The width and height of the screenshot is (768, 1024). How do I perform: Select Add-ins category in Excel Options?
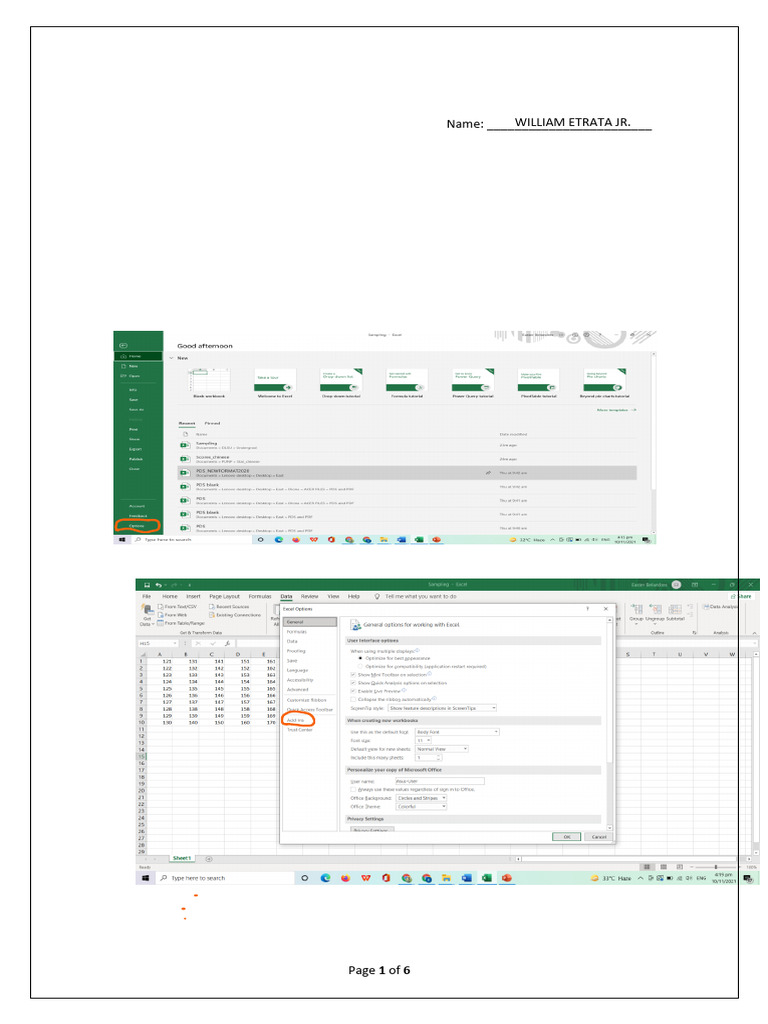[296, 720]
